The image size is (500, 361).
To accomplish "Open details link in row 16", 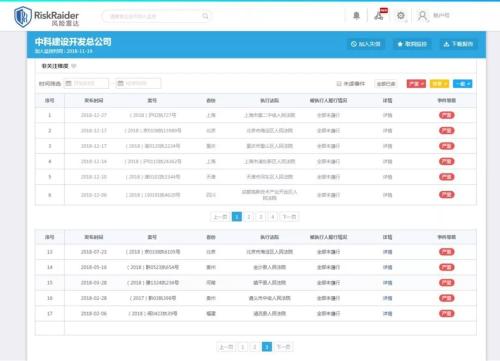I will pyautogui.click(x=387, y=298).
